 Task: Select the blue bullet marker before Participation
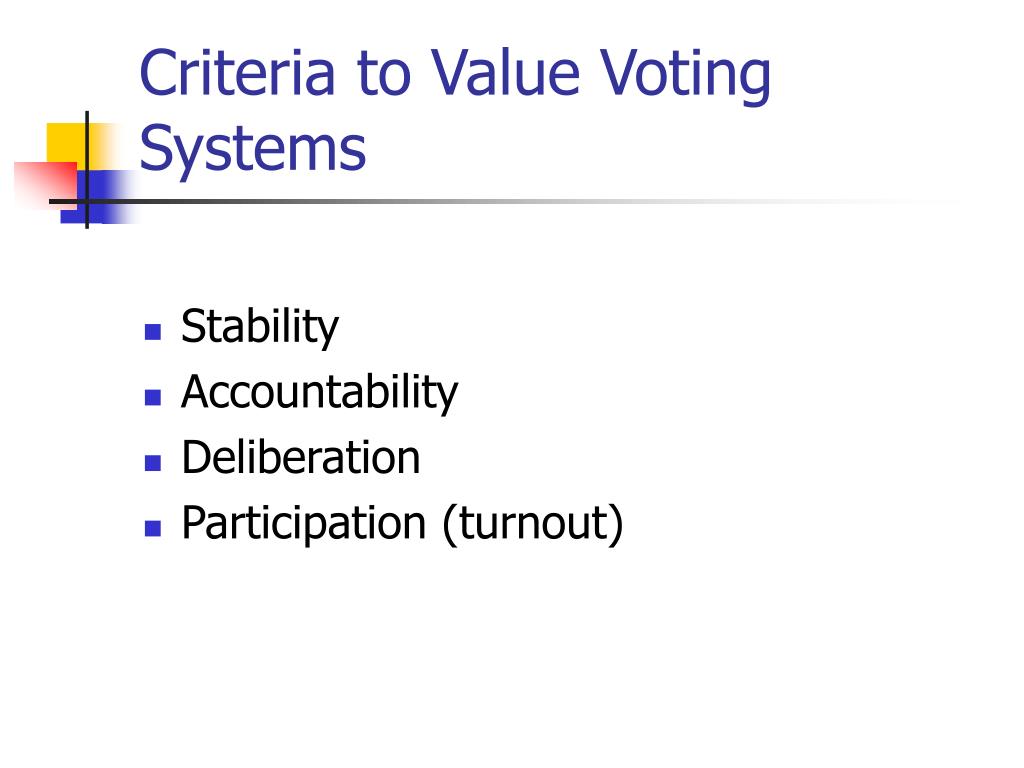pos(153,528)
